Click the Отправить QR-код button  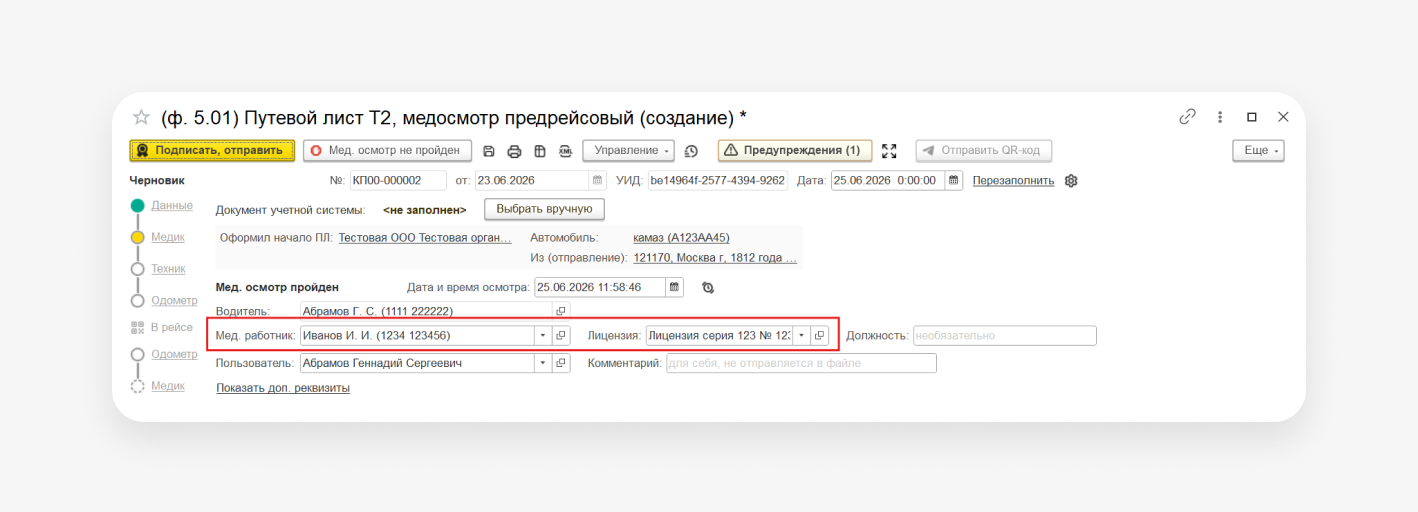[984, 151]
